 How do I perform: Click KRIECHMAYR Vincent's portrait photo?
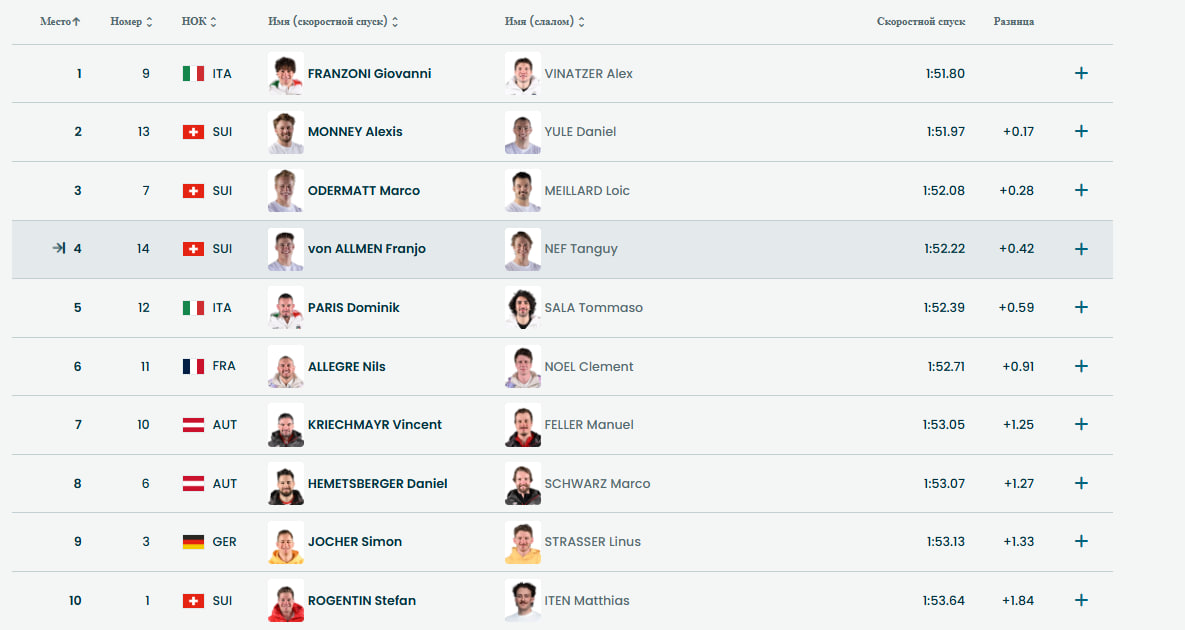tap(286, 425)
